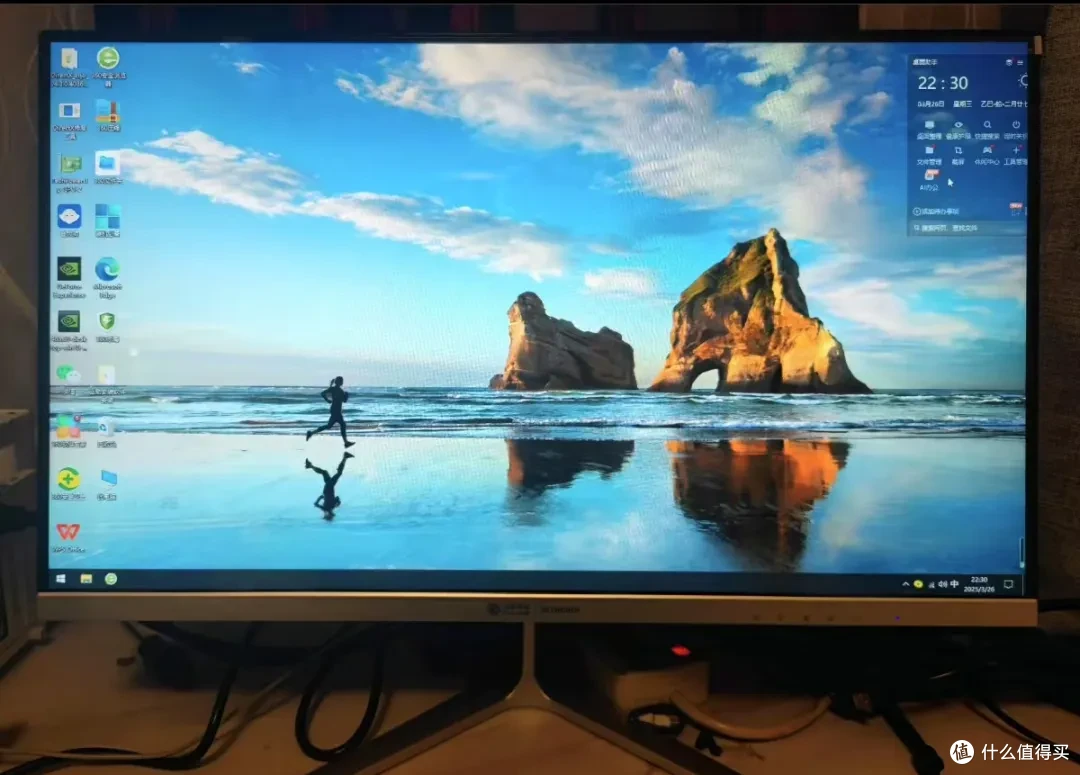Click the add to-do item link

[x=936, y=211]
